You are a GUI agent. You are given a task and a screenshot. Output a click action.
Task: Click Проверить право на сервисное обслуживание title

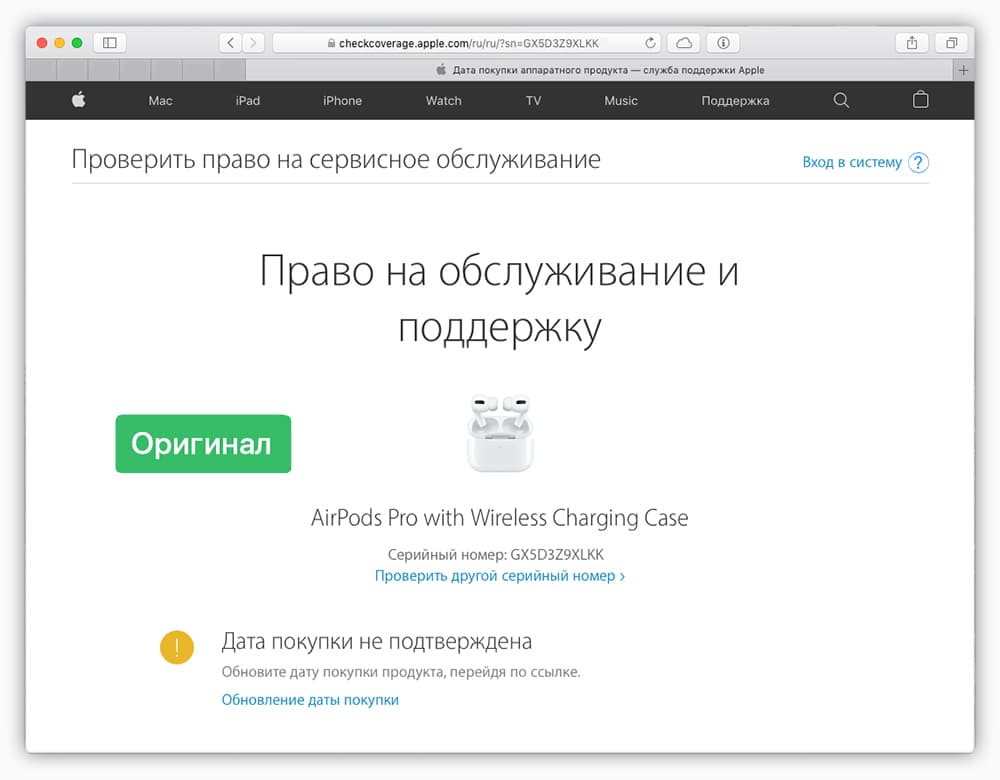coord(336,159)
